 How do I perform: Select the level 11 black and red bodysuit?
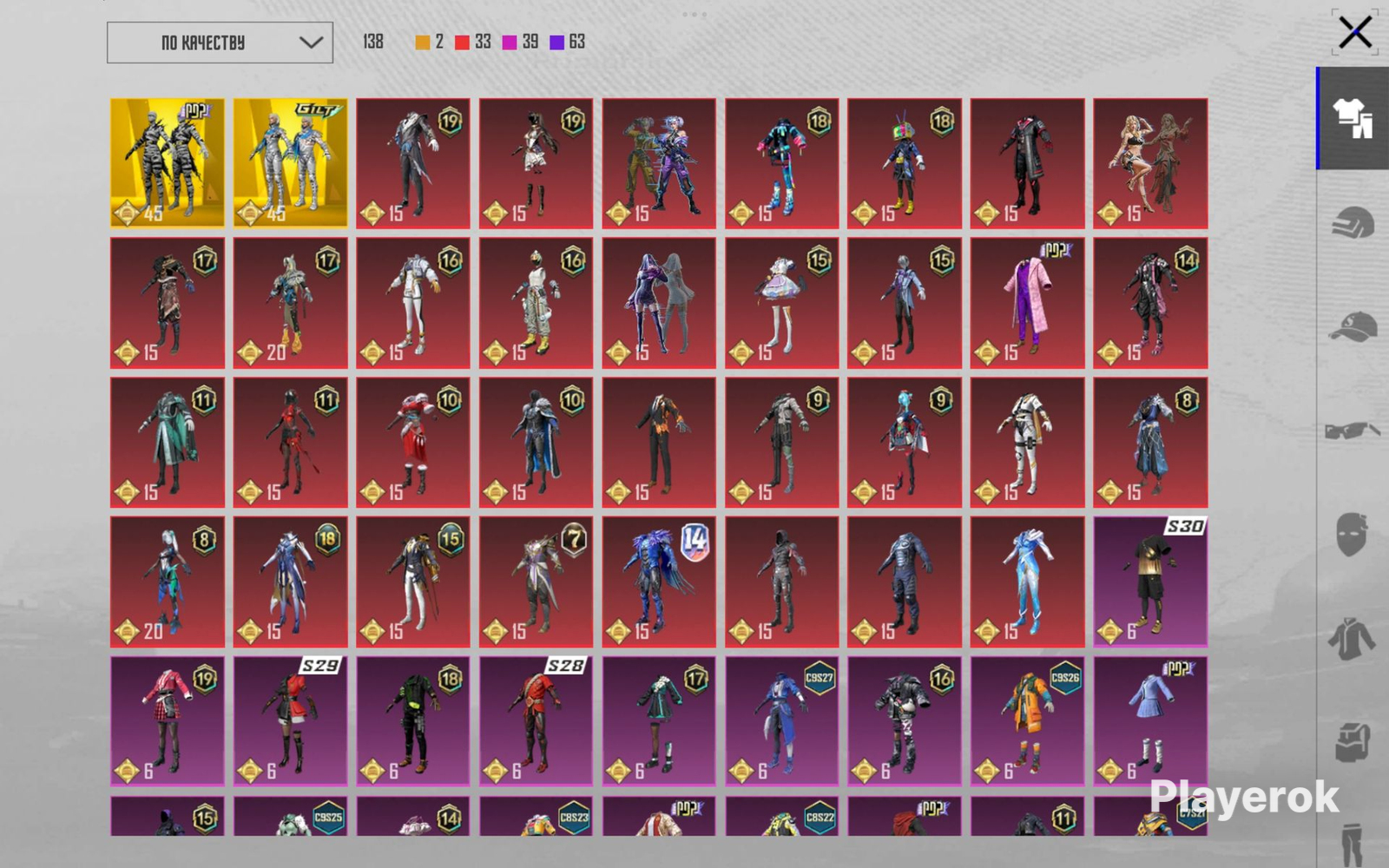(x=290, y=442)
